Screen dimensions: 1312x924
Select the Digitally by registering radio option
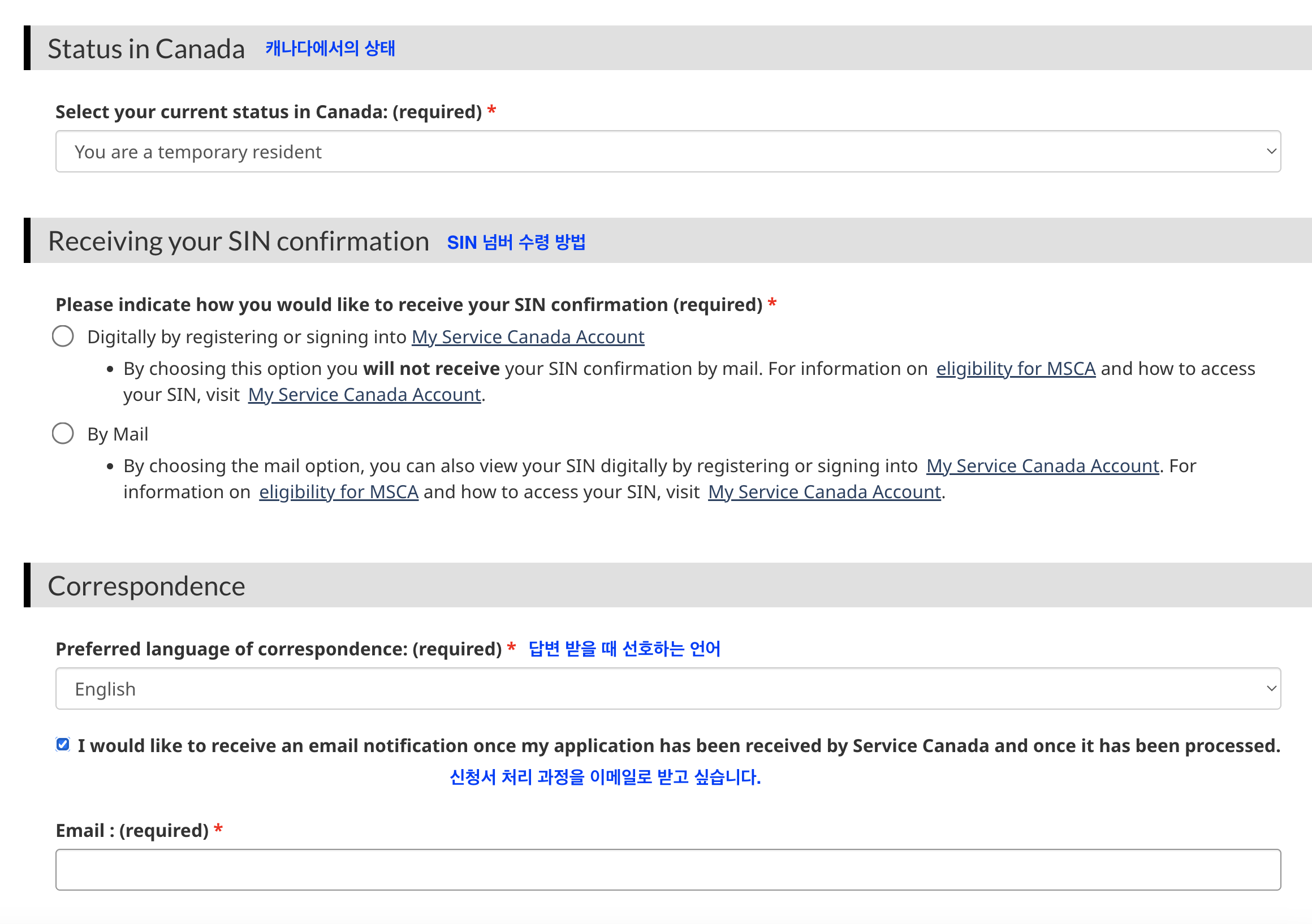pos(63,336)
